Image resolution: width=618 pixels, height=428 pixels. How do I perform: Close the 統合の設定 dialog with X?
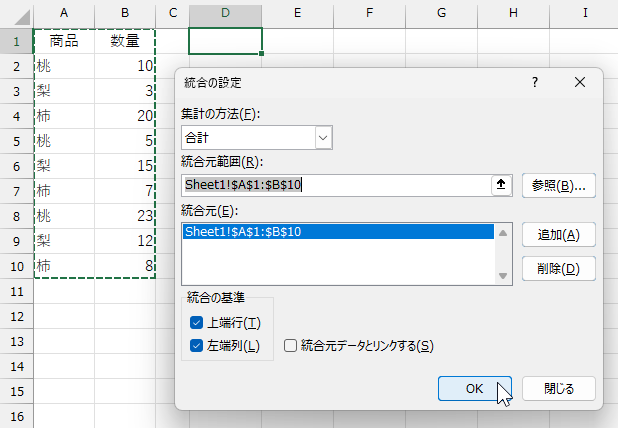tap(580, 82)
